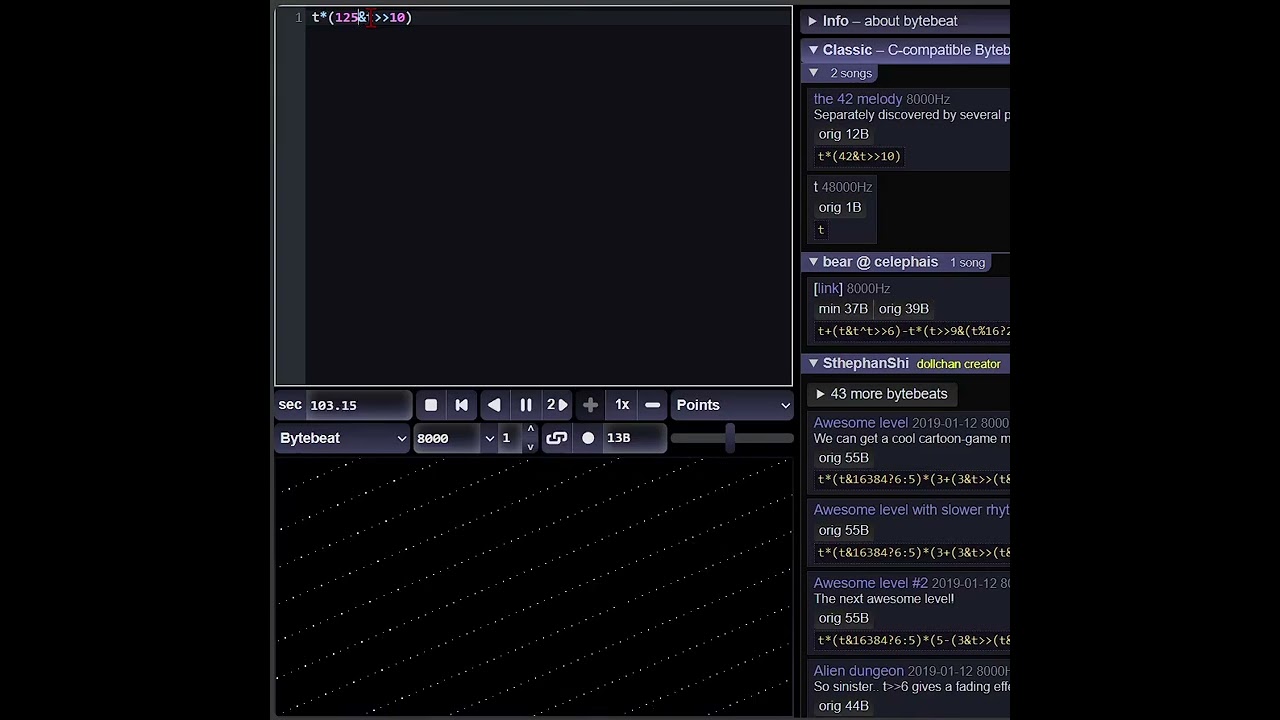Viewport: 1280px width, 720px height.
Task: Click the 8000 sample rate input
Action: coord(449,438)
